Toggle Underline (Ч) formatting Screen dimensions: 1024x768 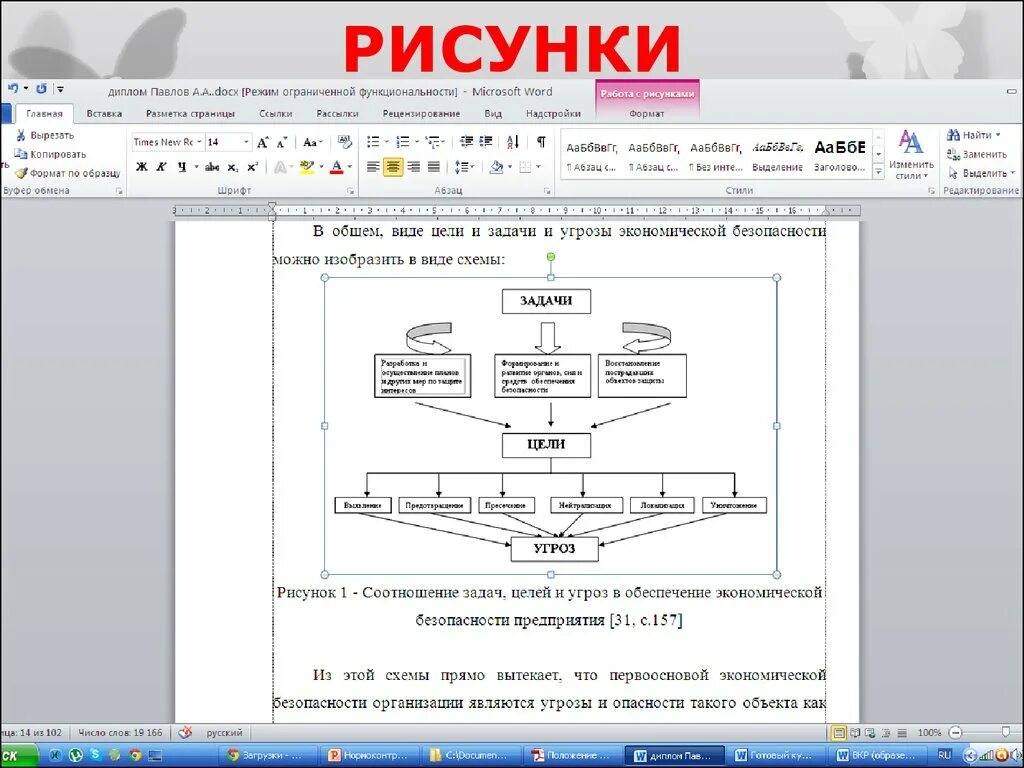tap(182, 167)
